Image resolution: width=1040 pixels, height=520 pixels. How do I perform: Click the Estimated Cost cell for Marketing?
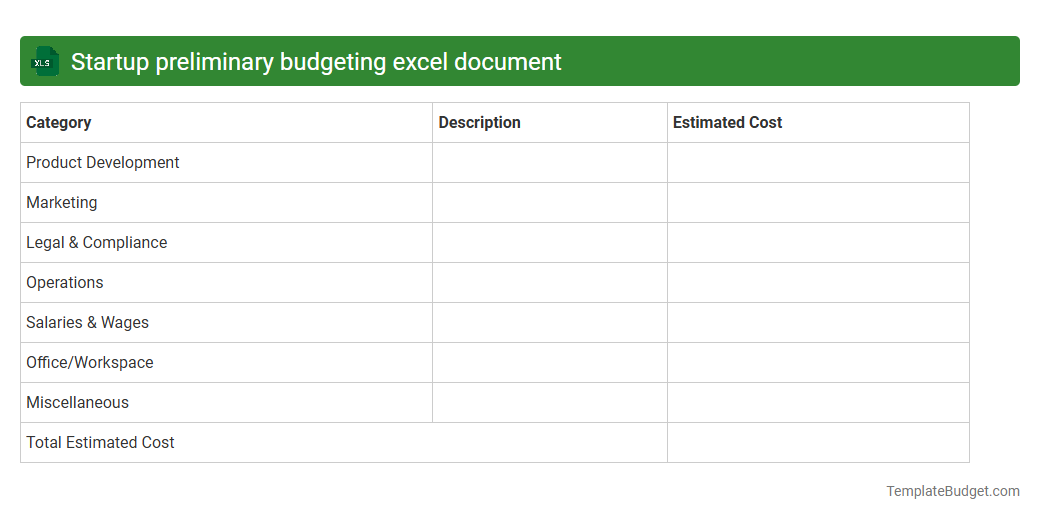pyautogui.click(x=818, y=203)
